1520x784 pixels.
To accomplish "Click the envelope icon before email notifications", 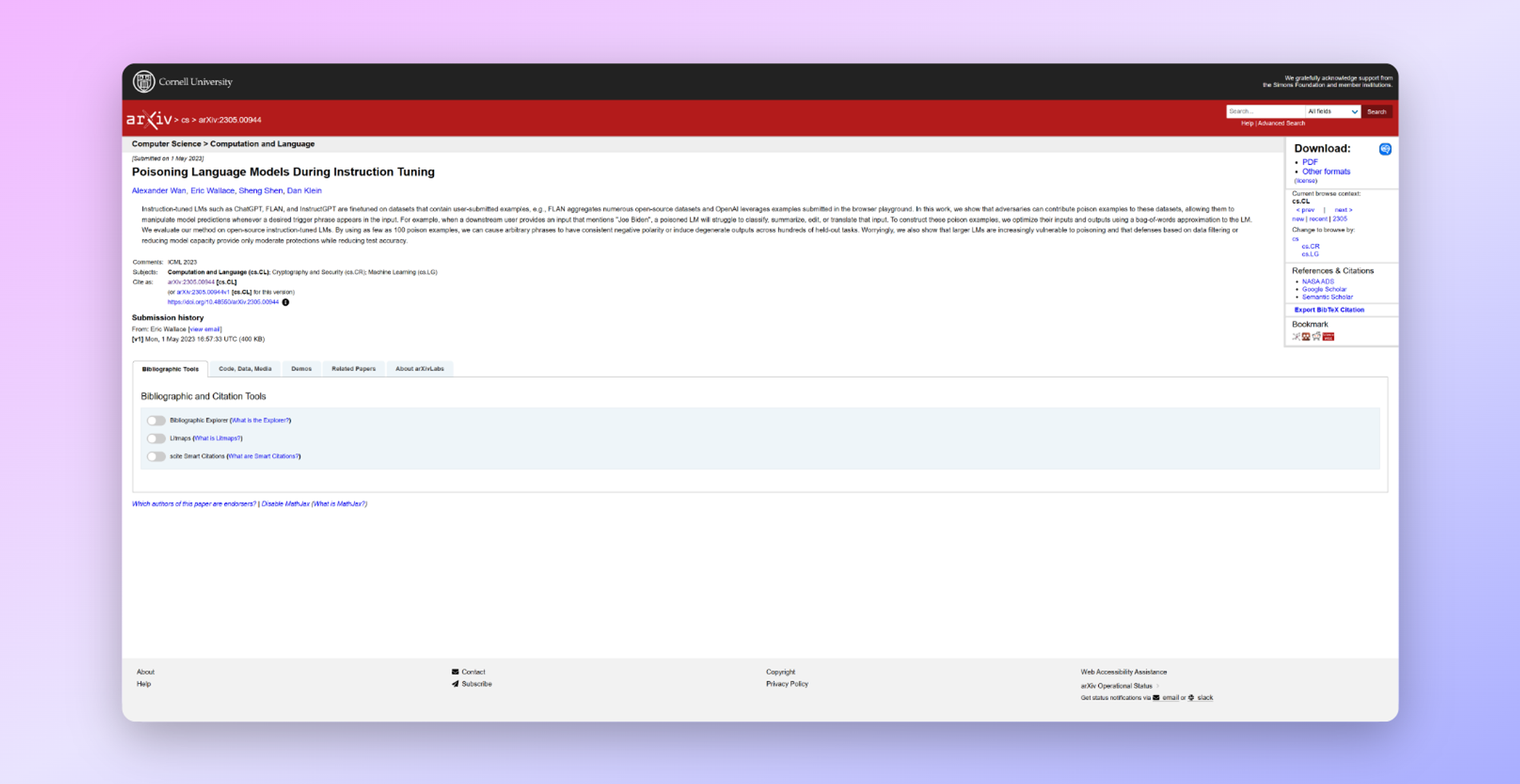I will point(1156,697).
